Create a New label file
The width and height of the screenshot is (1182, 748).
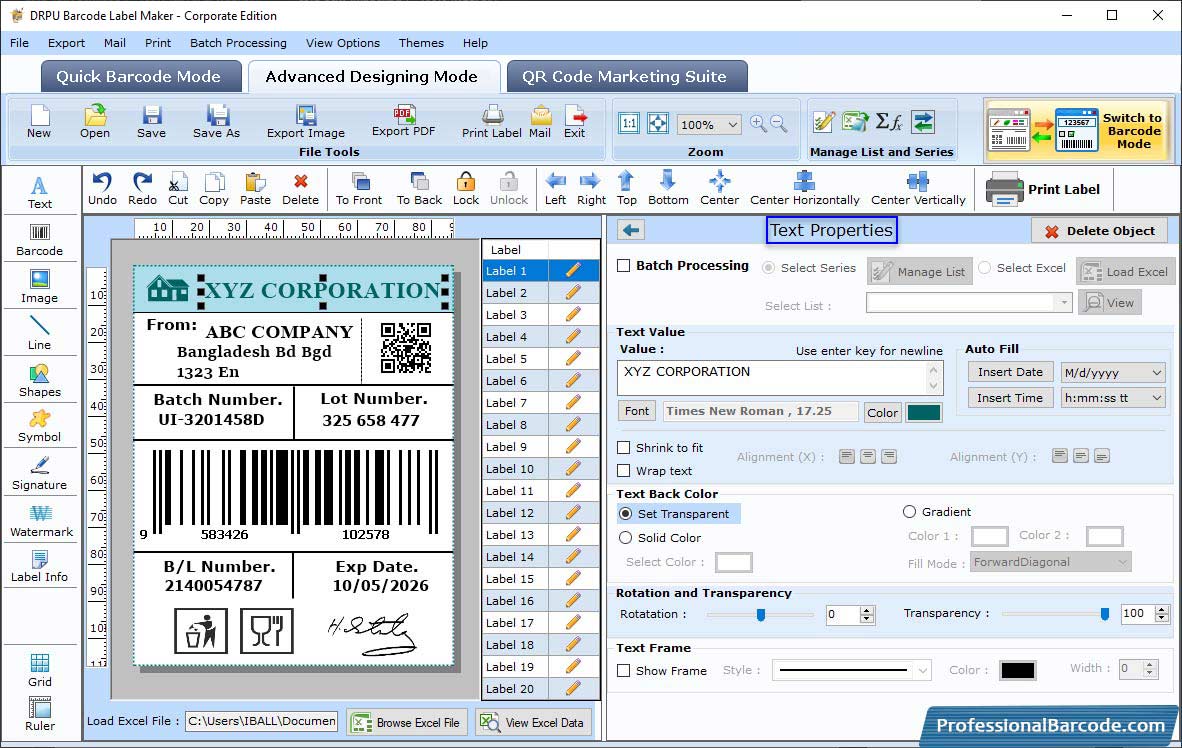point(39,122)
